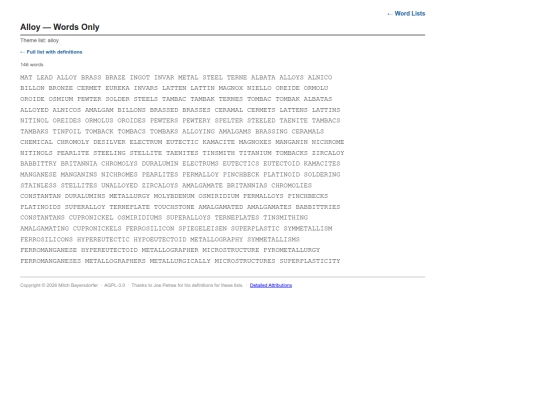Click the word 'MANGANESE'
This screenshot has width=540, height=405.
click(x=39, y=175)
